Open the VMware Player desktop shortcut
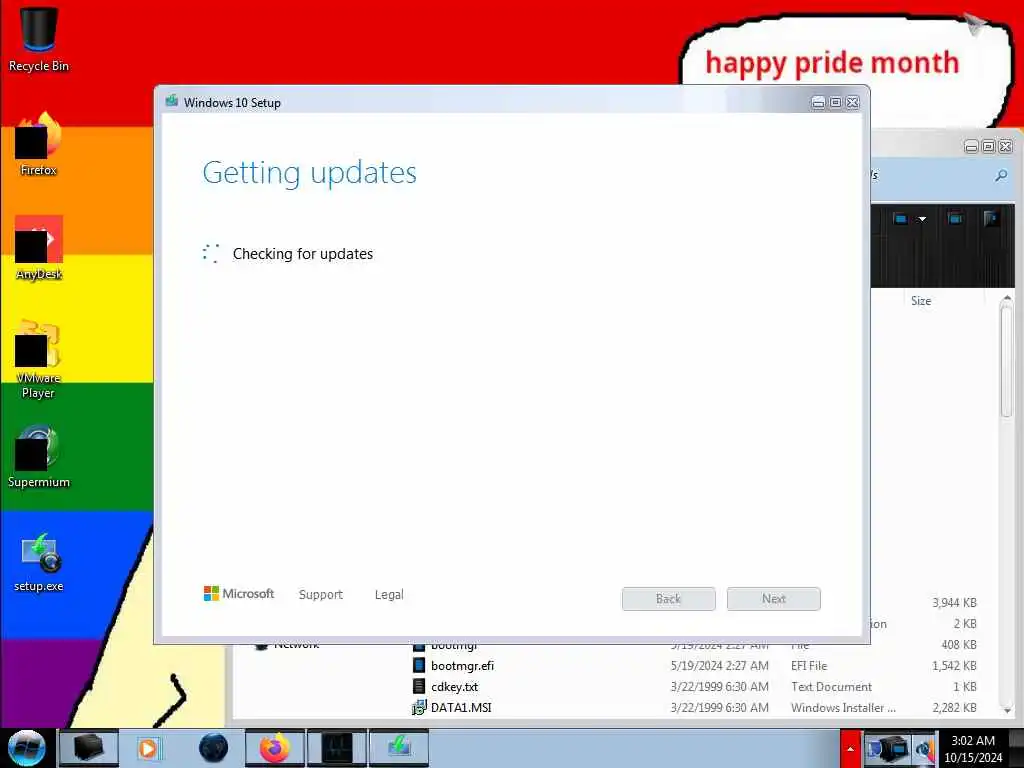Image resolution: width=1024 pixels, height=768 pixels. click(38, 359)
